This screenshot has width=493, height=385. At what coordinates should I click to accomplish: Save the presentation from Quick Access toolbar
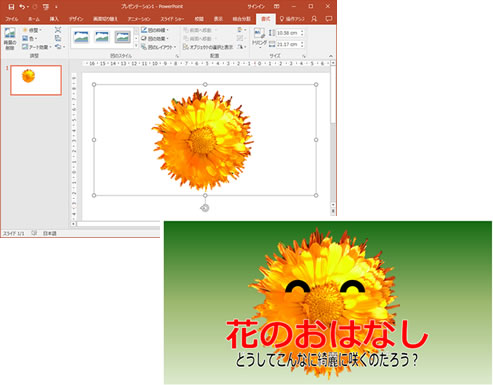(x=11, y=7)
